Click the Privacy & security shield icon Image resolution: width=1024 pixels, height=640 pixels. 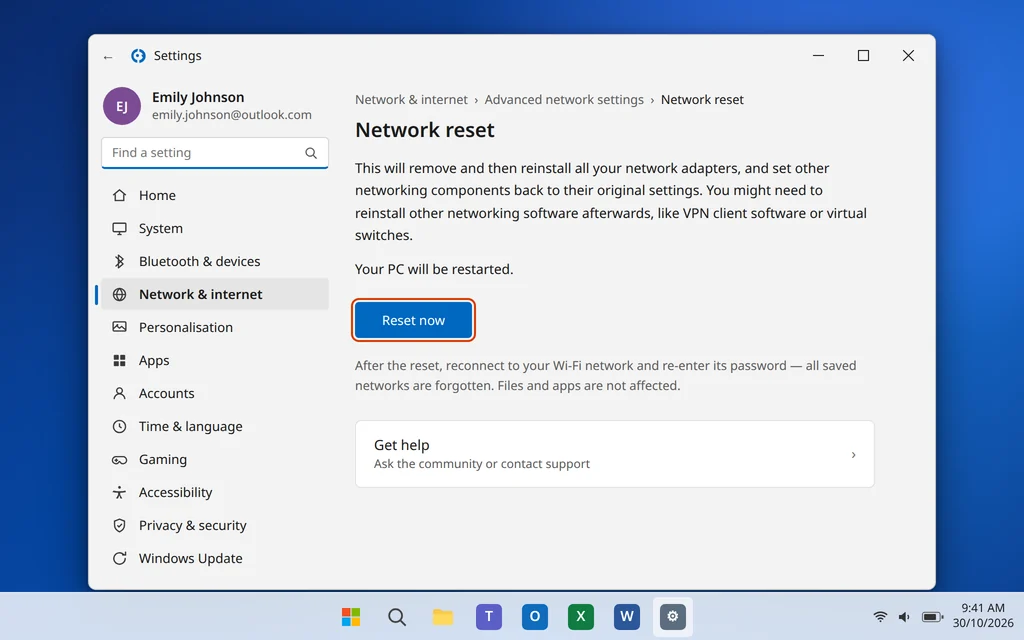tap(119, 525)
